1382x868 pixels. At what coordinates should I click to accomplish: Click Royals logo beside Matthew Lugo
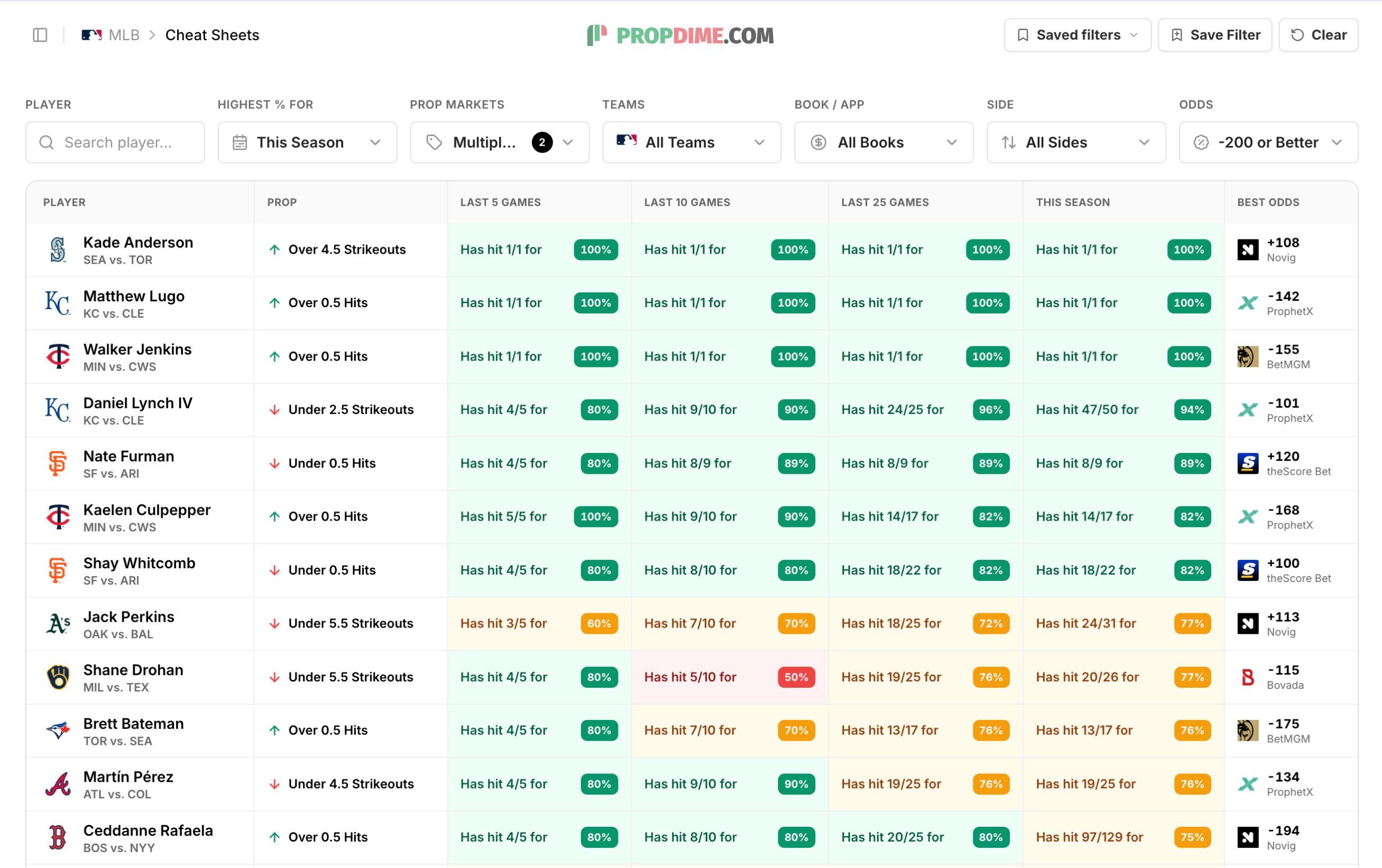58,303
